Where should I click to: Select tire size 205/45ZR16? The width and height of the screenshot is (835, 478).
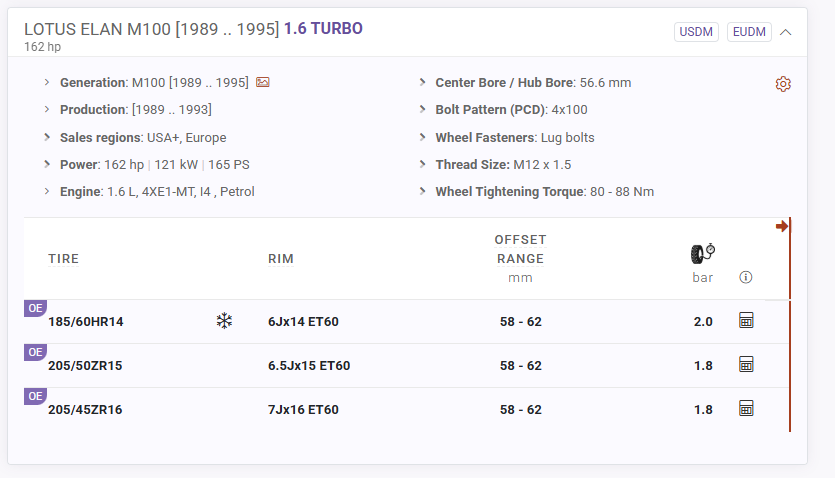[85, 409]
